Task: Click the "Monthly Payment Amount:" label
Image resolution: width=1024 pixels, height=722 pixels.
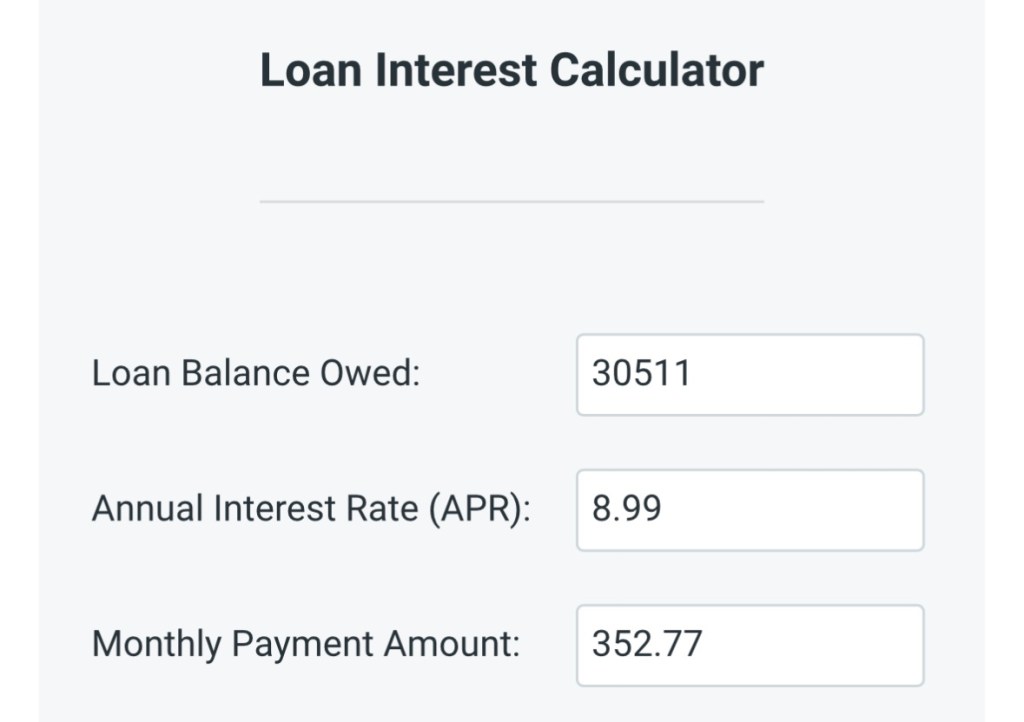Action: pyautogui.click(x=306, y=645)
